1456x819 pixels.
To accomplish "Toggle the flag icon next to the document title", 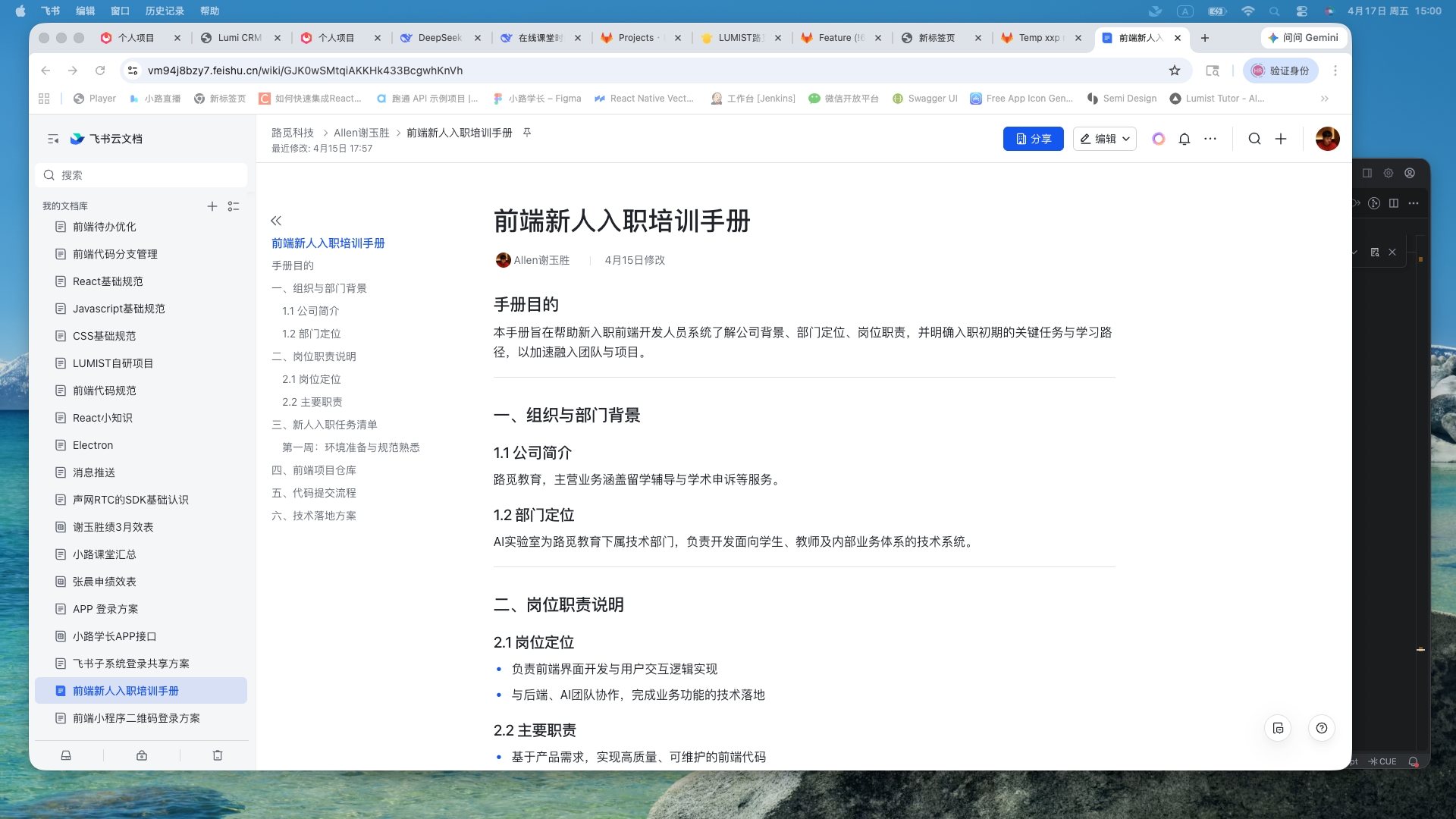I will tap(528, 132).
